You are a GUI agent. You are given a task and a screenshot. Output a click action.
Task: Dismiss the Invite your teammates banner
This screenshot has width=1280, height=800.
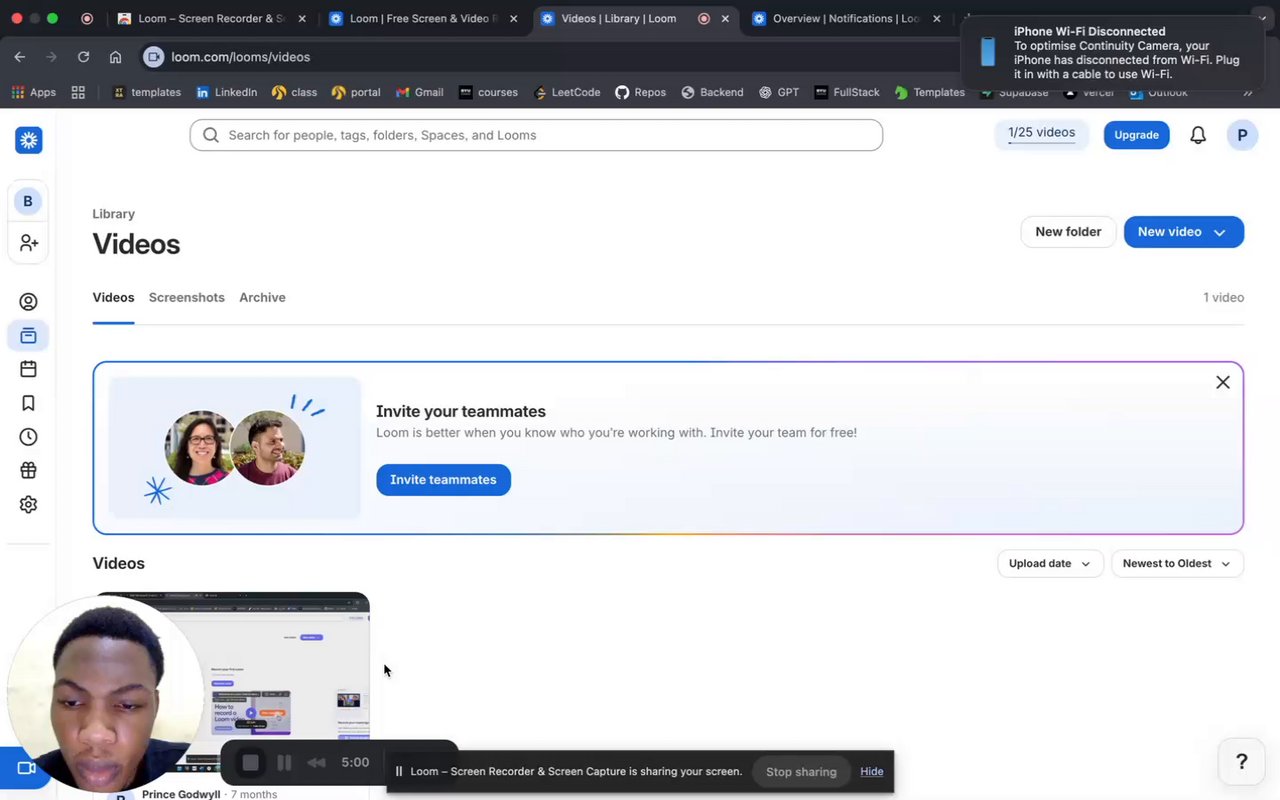click(x=1223, y=383)
